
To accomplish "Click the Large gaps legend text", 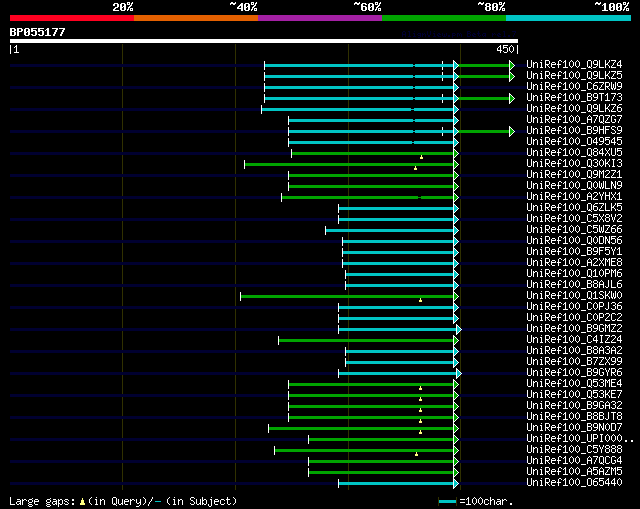I will [122, 501].
